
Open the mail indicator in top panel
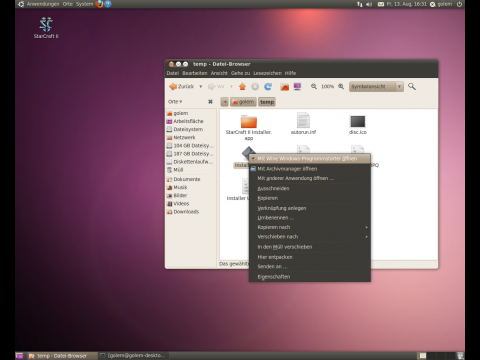(381, 4)
